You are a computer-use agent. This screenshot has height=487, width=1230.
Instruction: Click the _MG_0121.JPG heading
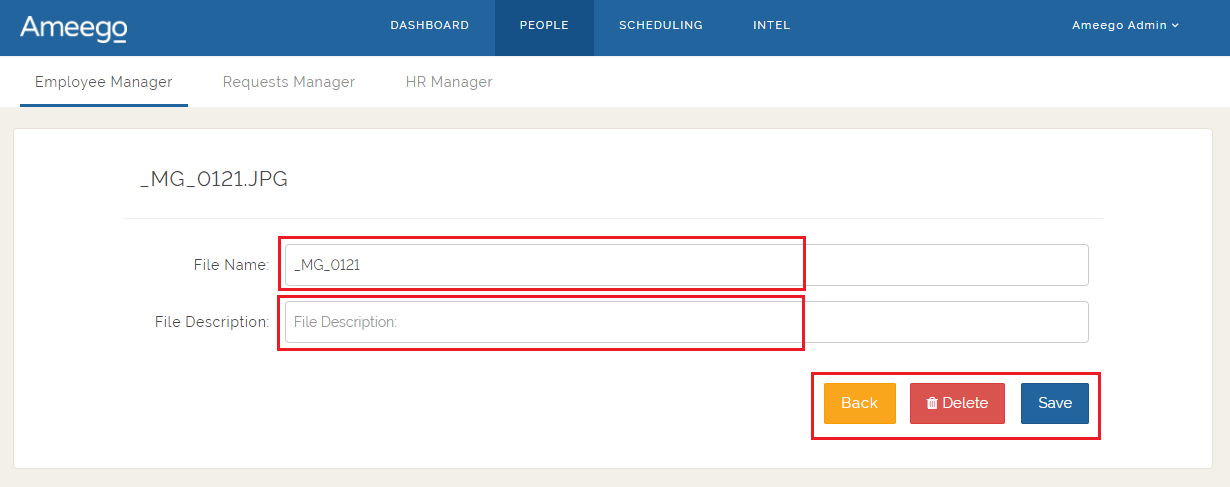click(x=214, y=180)
